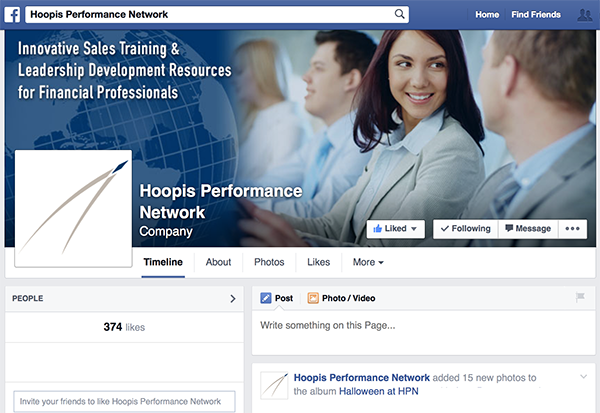
Task: Open the friend requests icon
Action: [584, 15]
